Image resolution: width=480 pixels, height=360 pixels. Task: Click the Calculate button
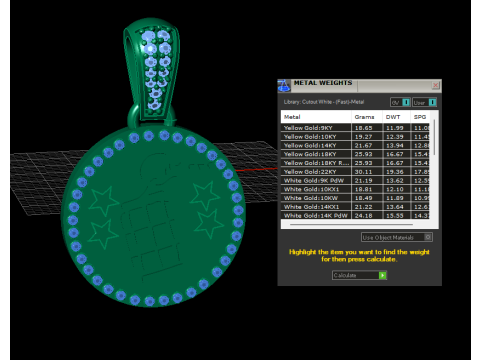point(359,275)
